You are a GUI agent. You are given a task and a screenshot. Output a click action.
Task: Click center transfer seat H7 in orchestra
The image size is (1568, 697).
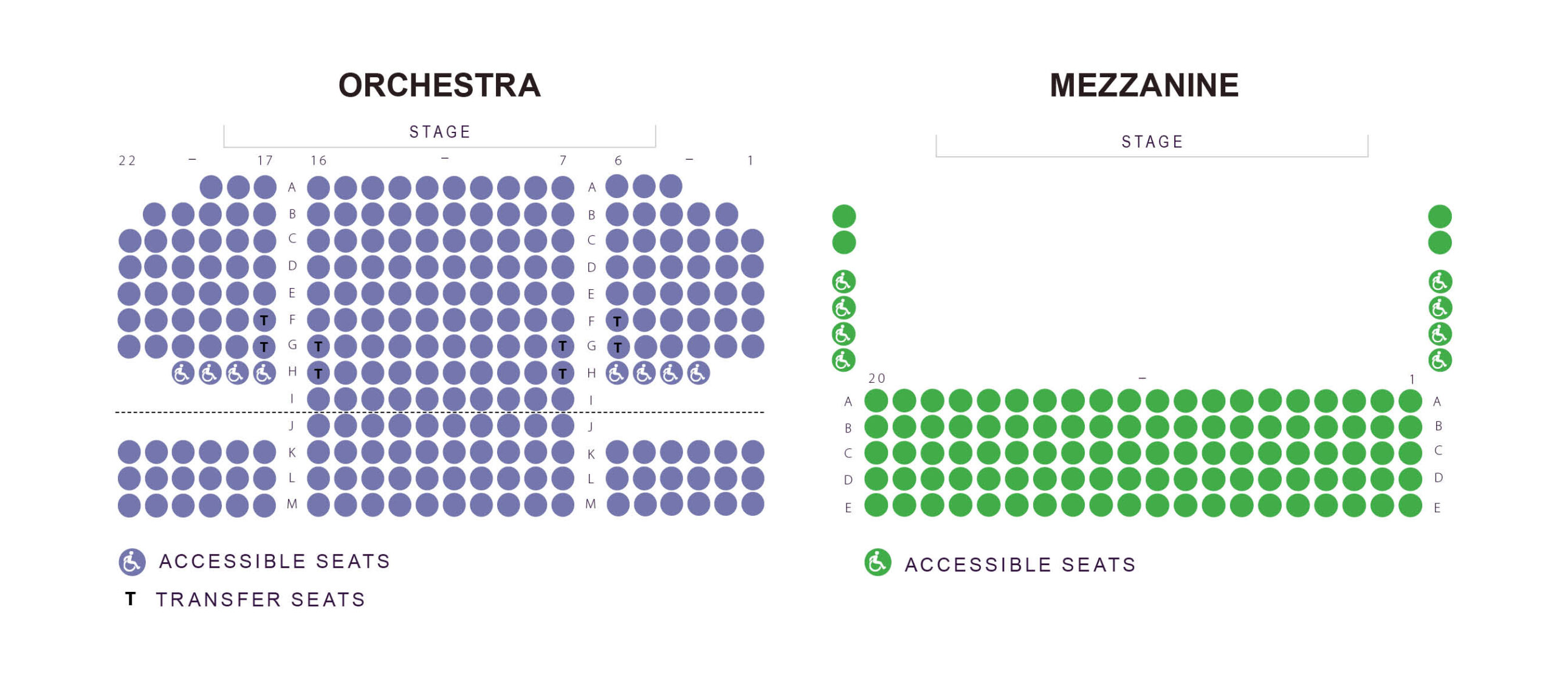[562, 373]
